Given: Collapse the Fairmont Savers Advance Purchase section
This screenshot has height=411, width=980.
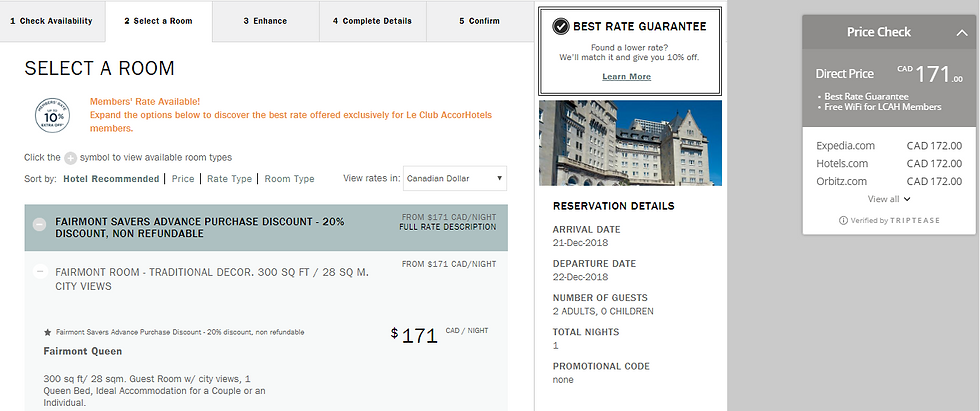Looking at the screenshot, I should (x=40, y=225).
